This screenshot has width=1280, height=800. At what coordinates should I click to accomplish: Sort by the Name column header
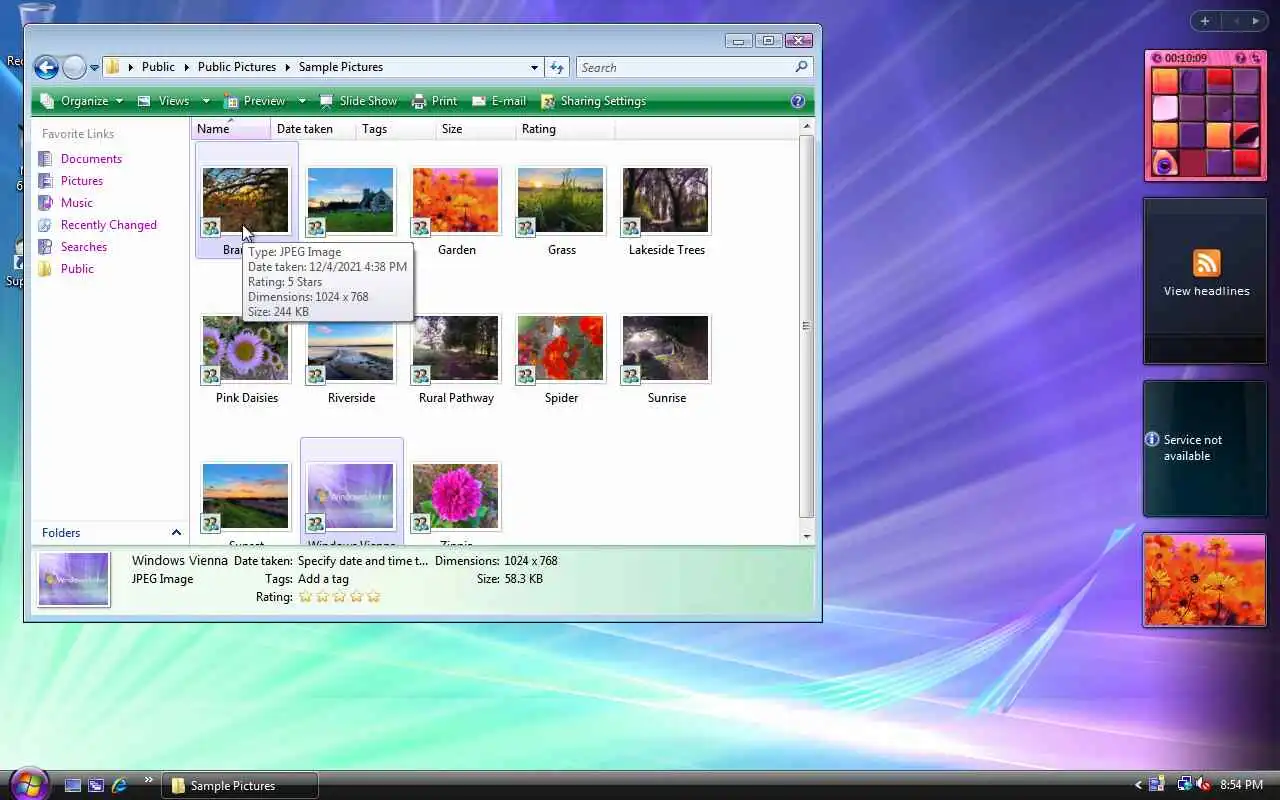pos(230,129)
